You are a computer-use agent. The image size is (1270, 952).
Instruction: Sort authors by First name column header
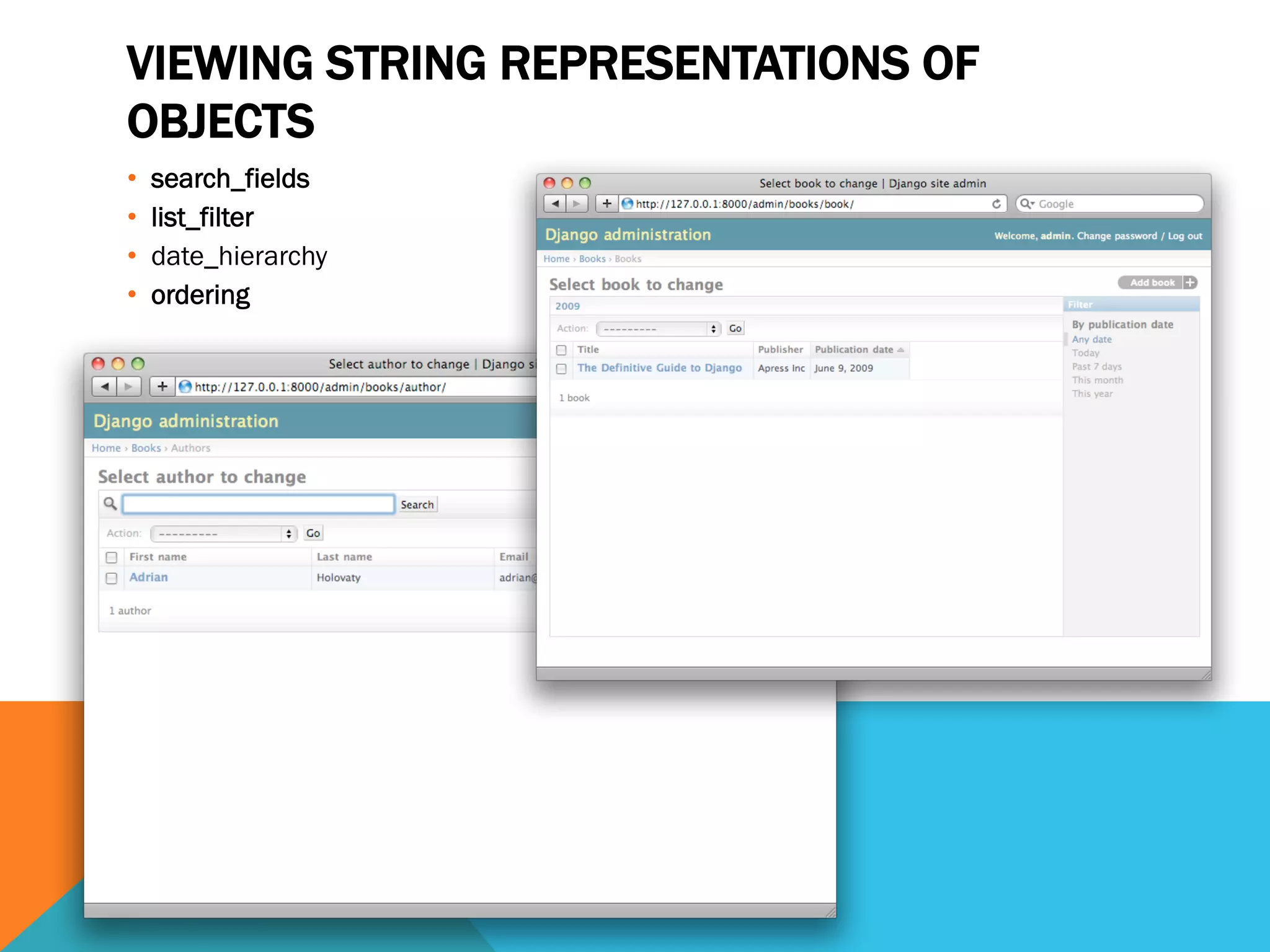point(158,557)
